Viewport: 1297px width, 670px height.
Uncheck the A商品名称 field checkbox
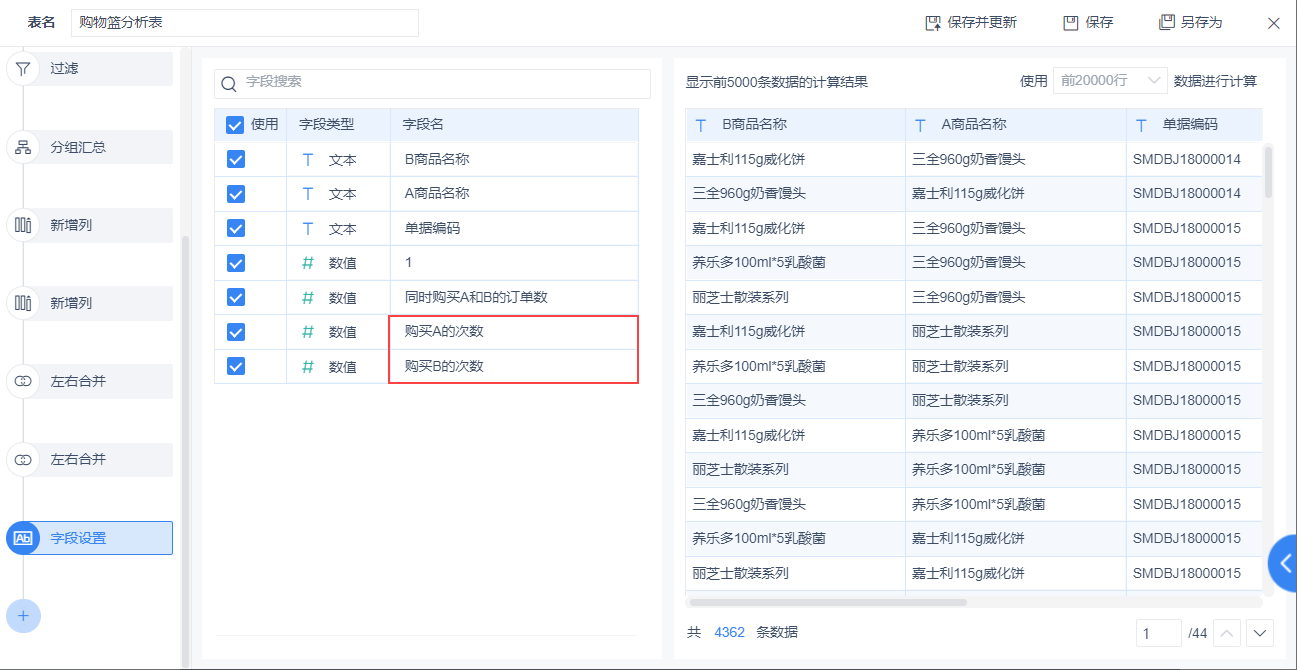tap(236, 194)
